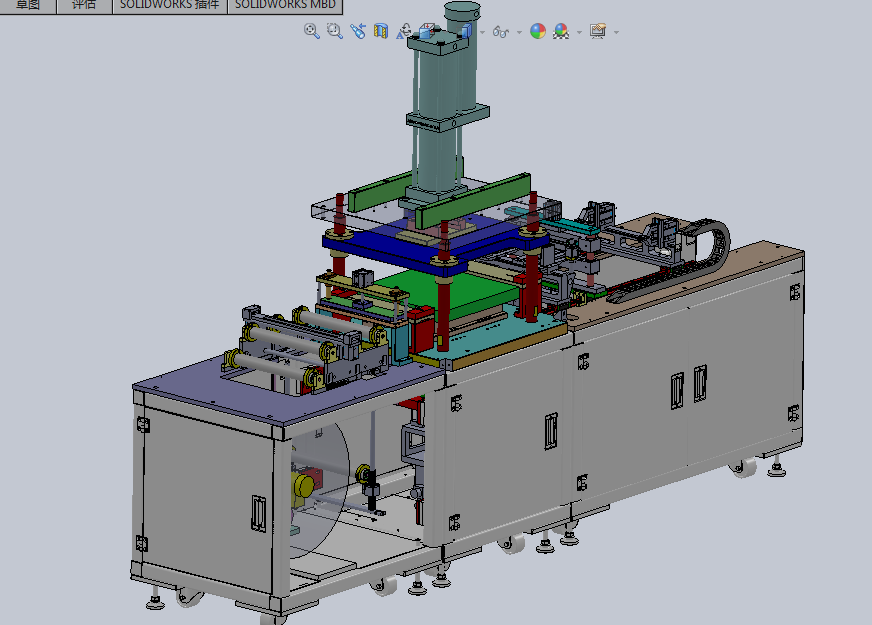872x625 pixels.
Task: Open the SOLIDWORKS 插件 tab
Action: pyautogui.click(x=169, y=5)
